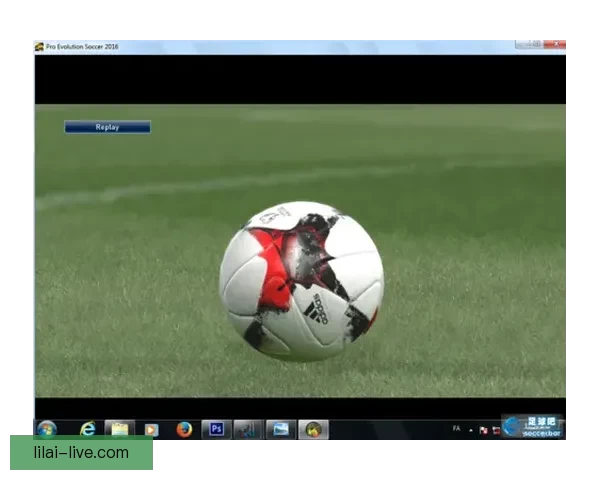
Task: Open Windows Media Player from the taskbar
Action: tap(152, 429)
